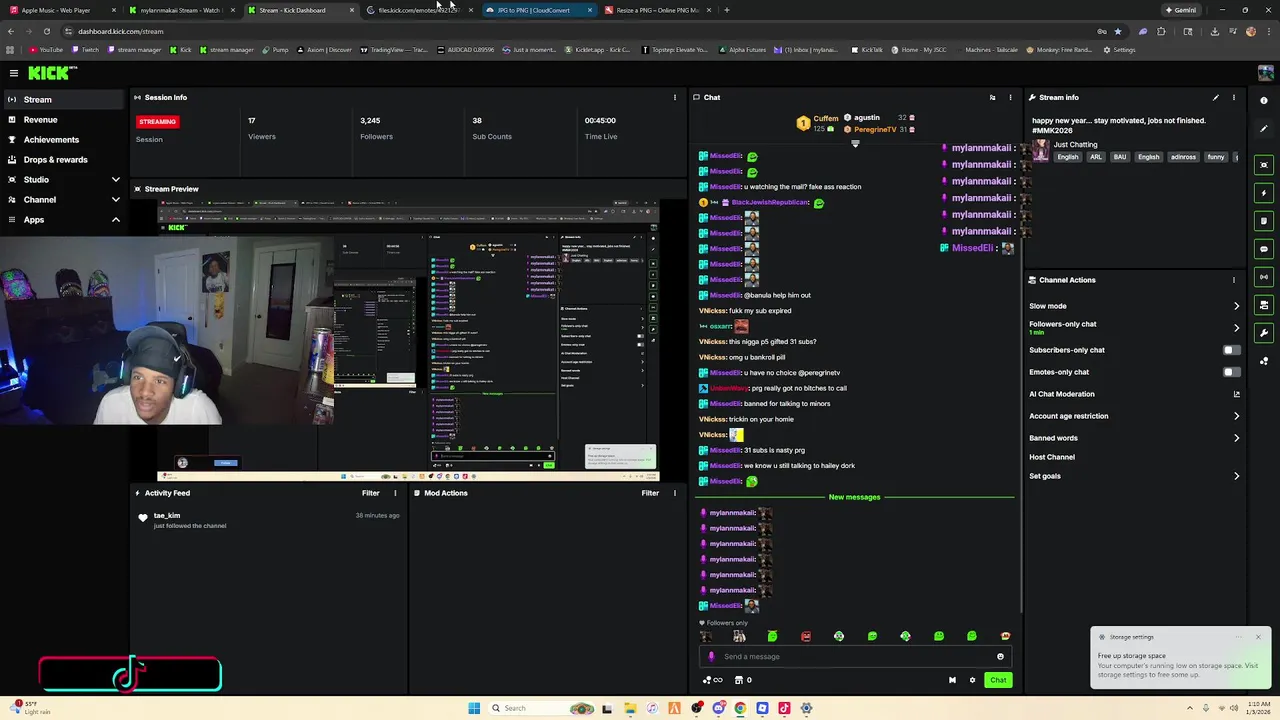The width and height of the screenshot is (1280, 720).
Task: Click in the Send a message field
Action: pos(855,657)
